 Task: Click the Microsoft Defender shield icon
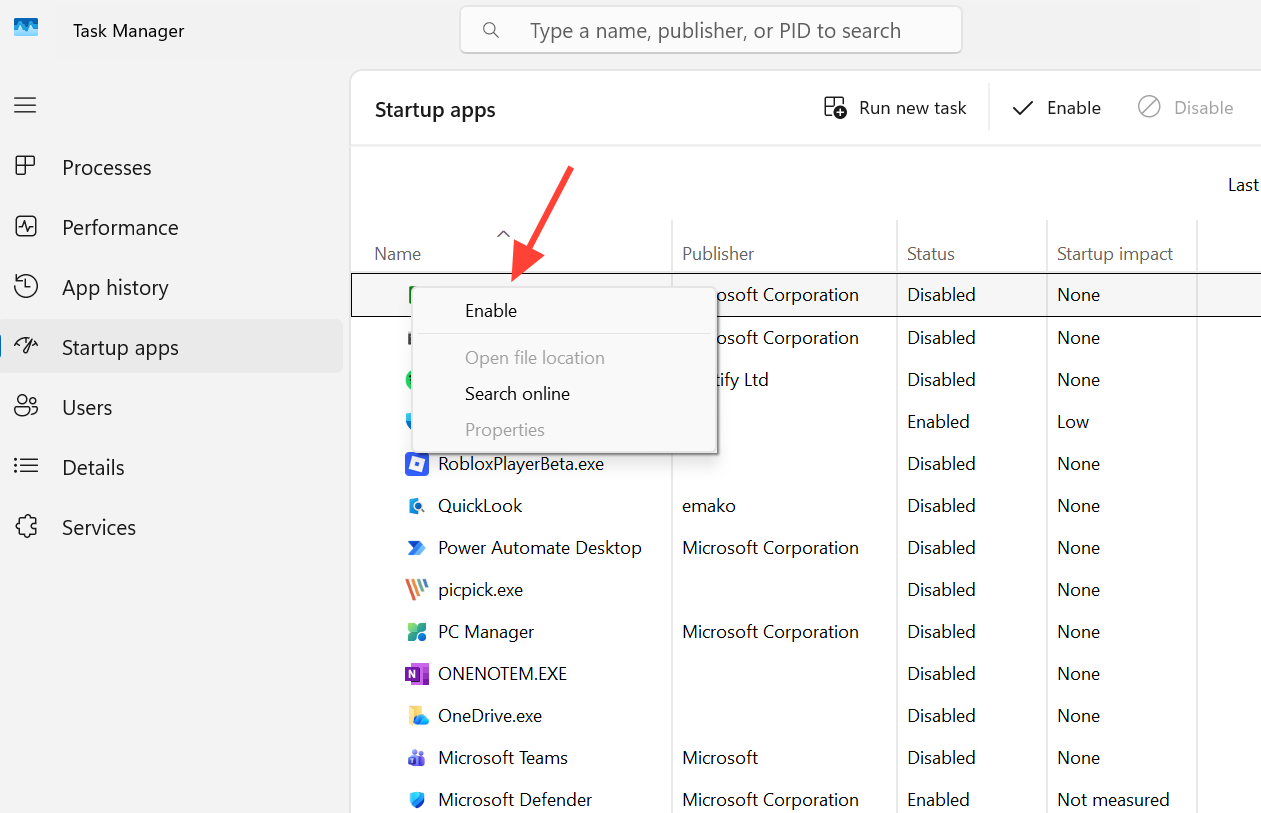click(417, 800)
